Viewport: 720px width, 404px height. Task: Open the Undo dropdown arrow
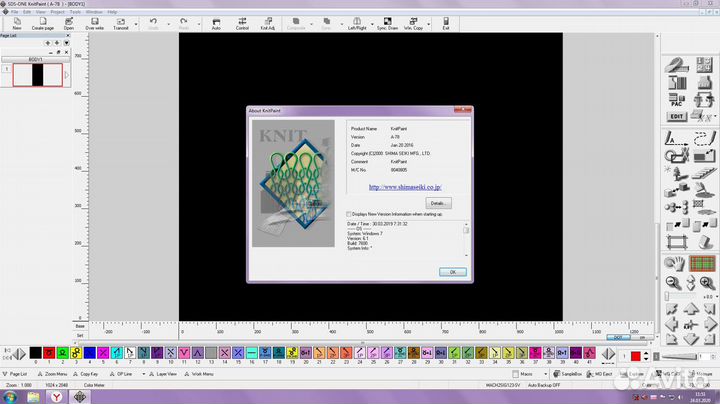coord(169,24)
